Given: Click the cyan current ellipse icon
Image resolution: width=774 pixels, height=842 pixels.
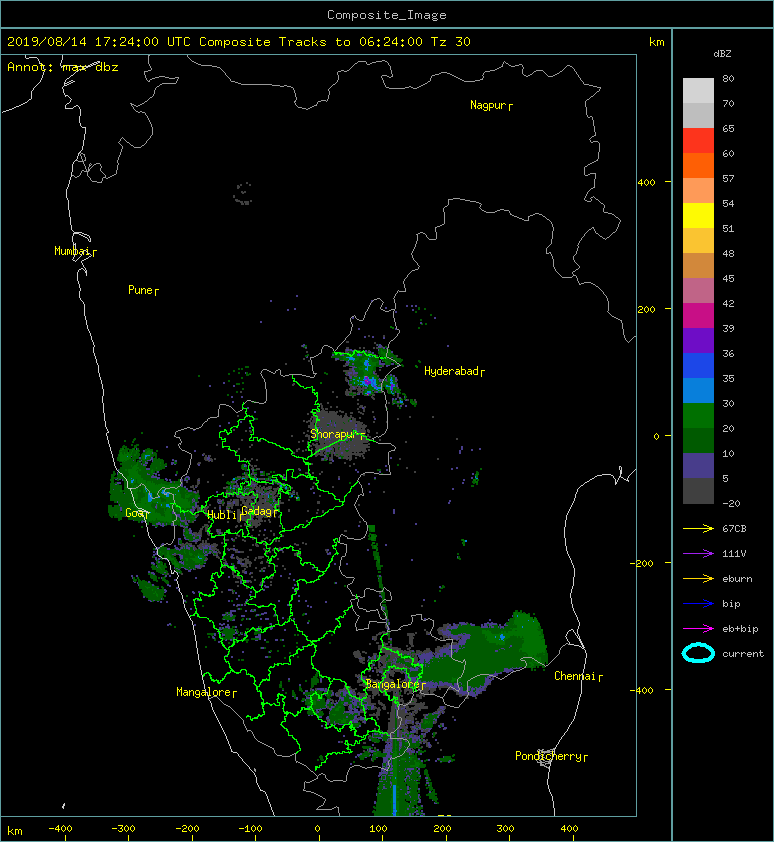Looking at the screenshot, I should tap(698, 653).
